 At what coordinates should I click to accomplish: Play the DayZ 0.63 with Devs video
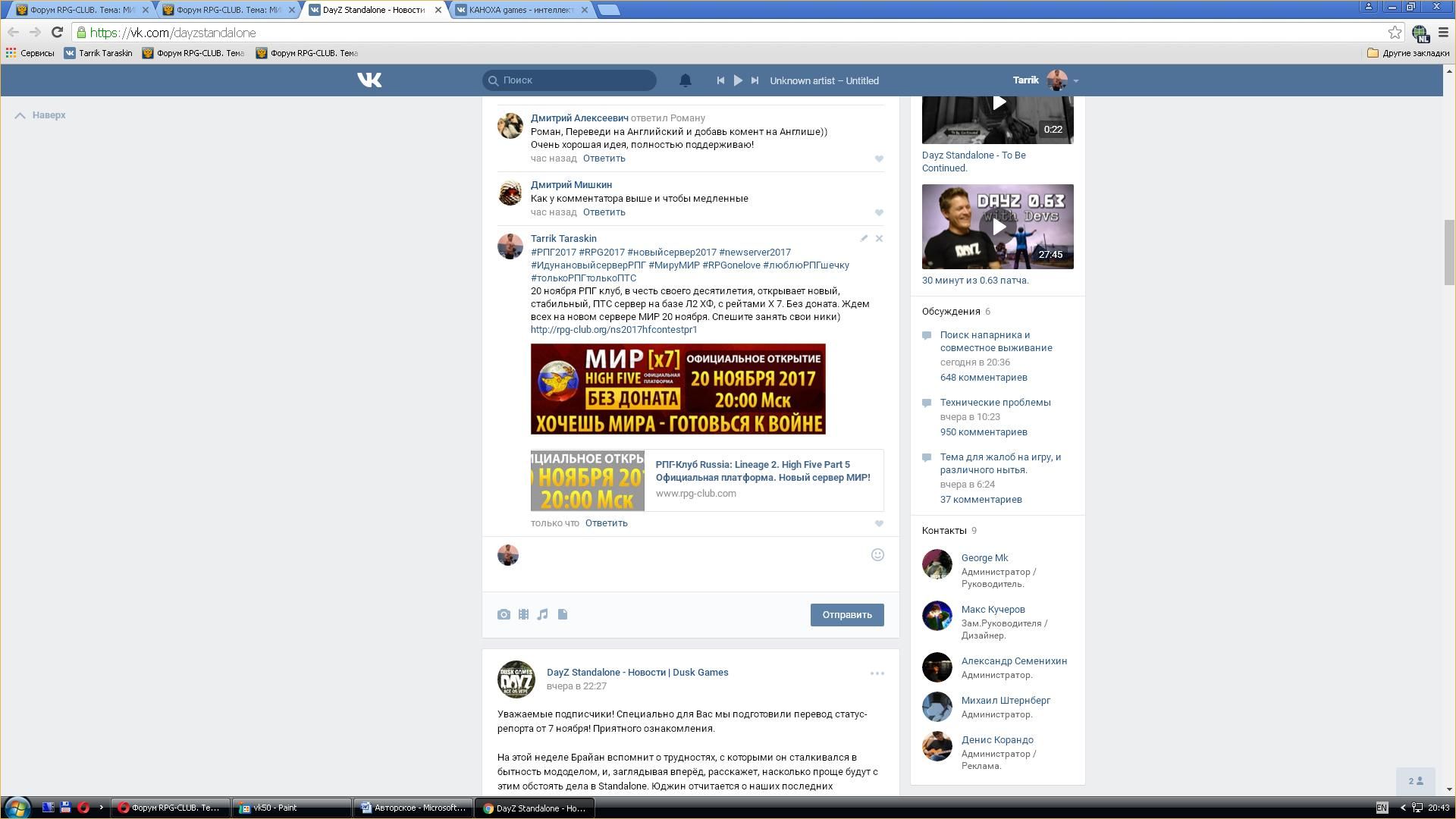(998, 227)
